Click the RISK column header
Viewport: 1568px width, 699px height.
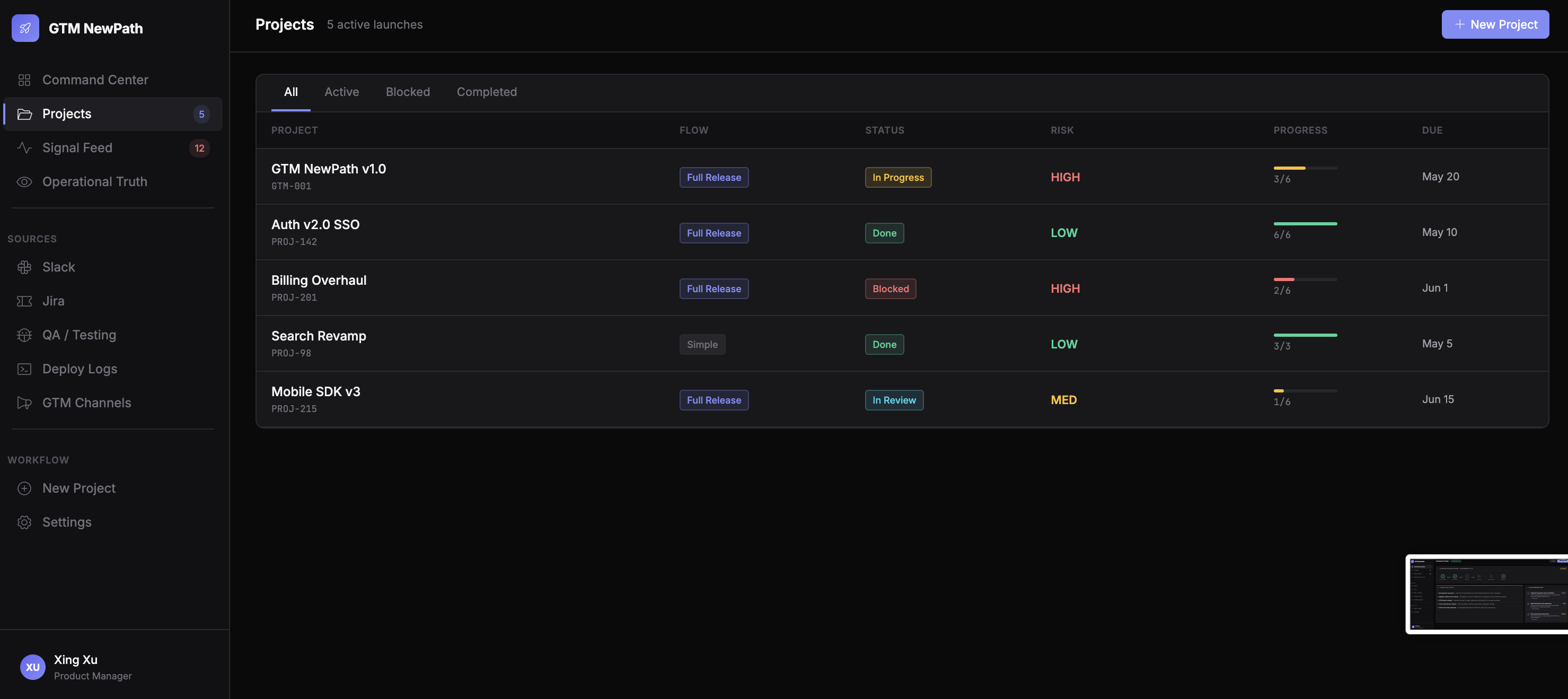point(1062,130)
